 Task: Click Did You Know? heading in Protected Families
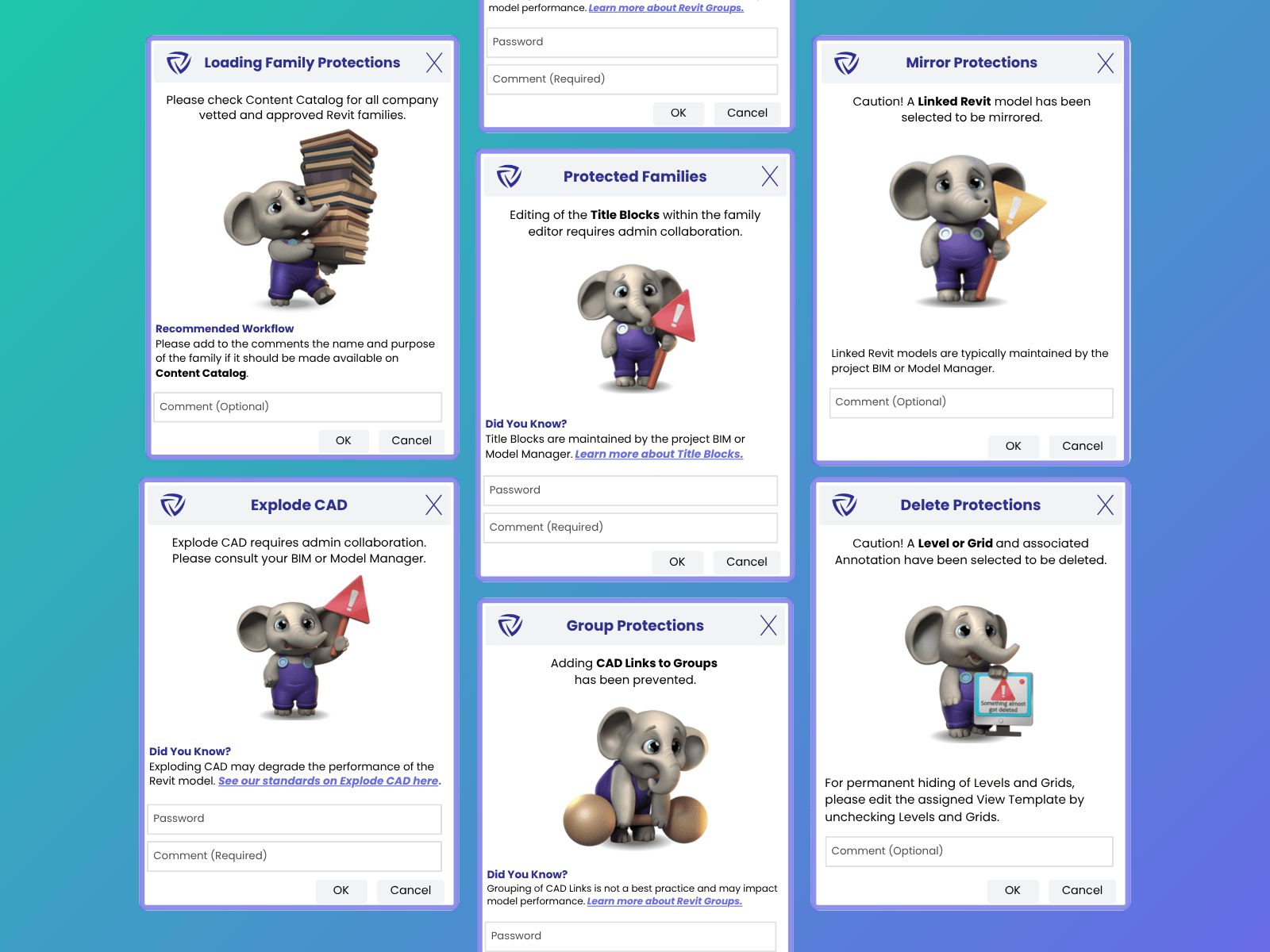click(526, 424)
